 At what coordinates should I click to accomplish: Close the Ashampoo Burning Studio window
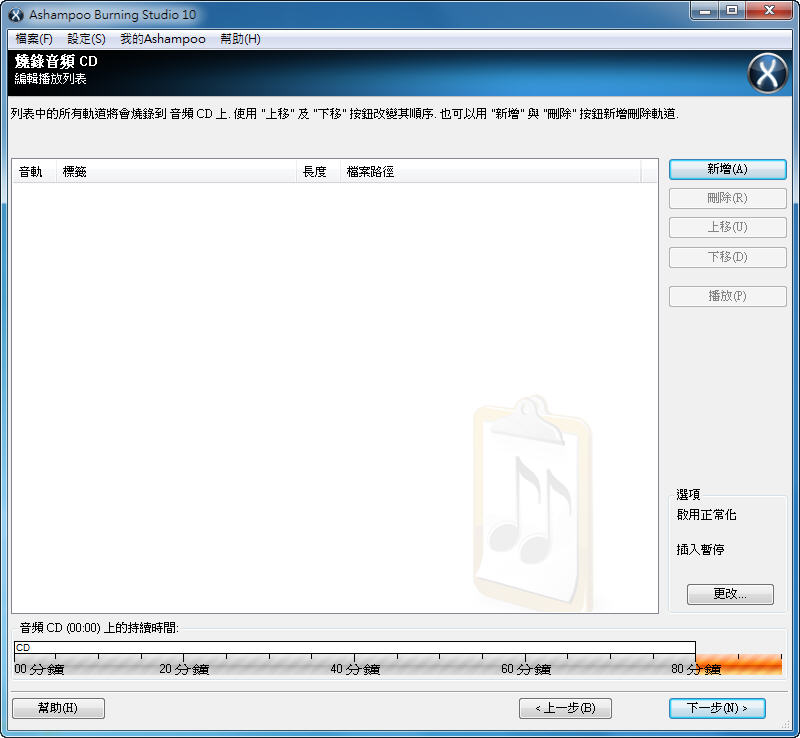point(769,11)
